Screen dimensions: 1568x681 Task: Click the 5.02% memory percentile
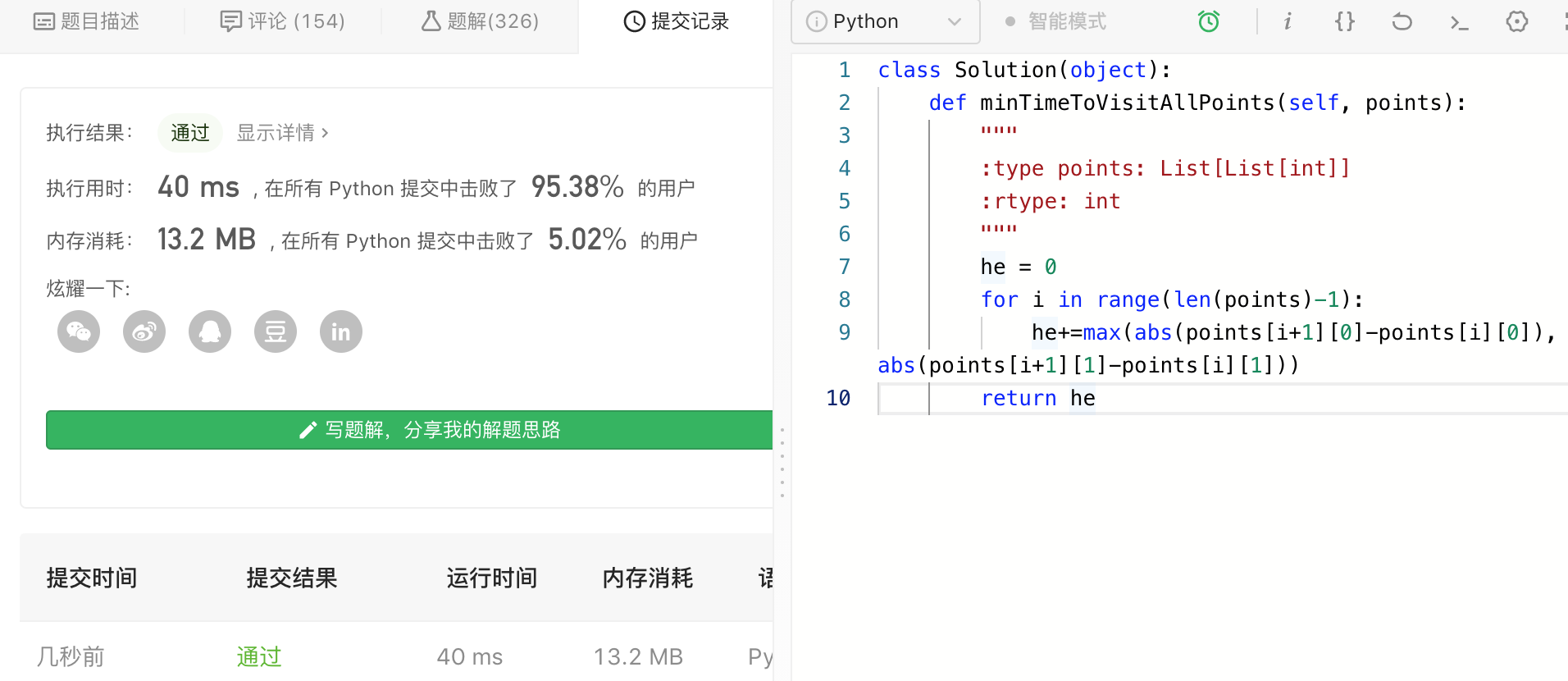pyautogui.click(x=587, y=240)
